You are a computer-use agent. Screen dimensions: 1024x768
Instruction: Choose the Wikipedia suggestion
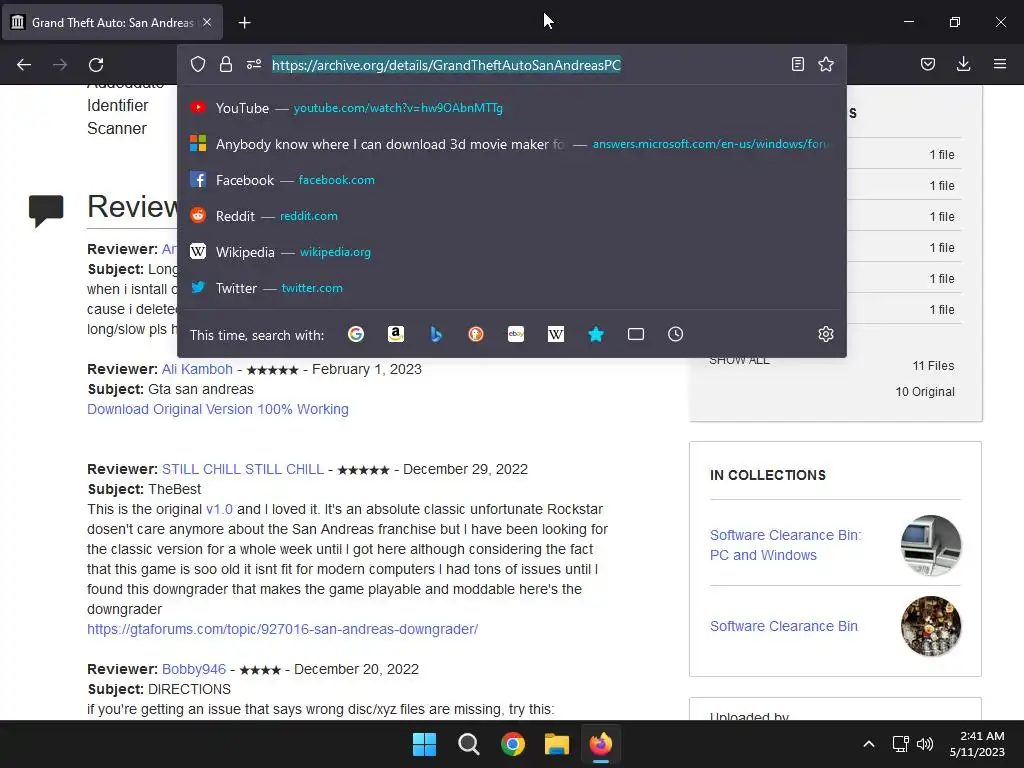pos(511,251)
